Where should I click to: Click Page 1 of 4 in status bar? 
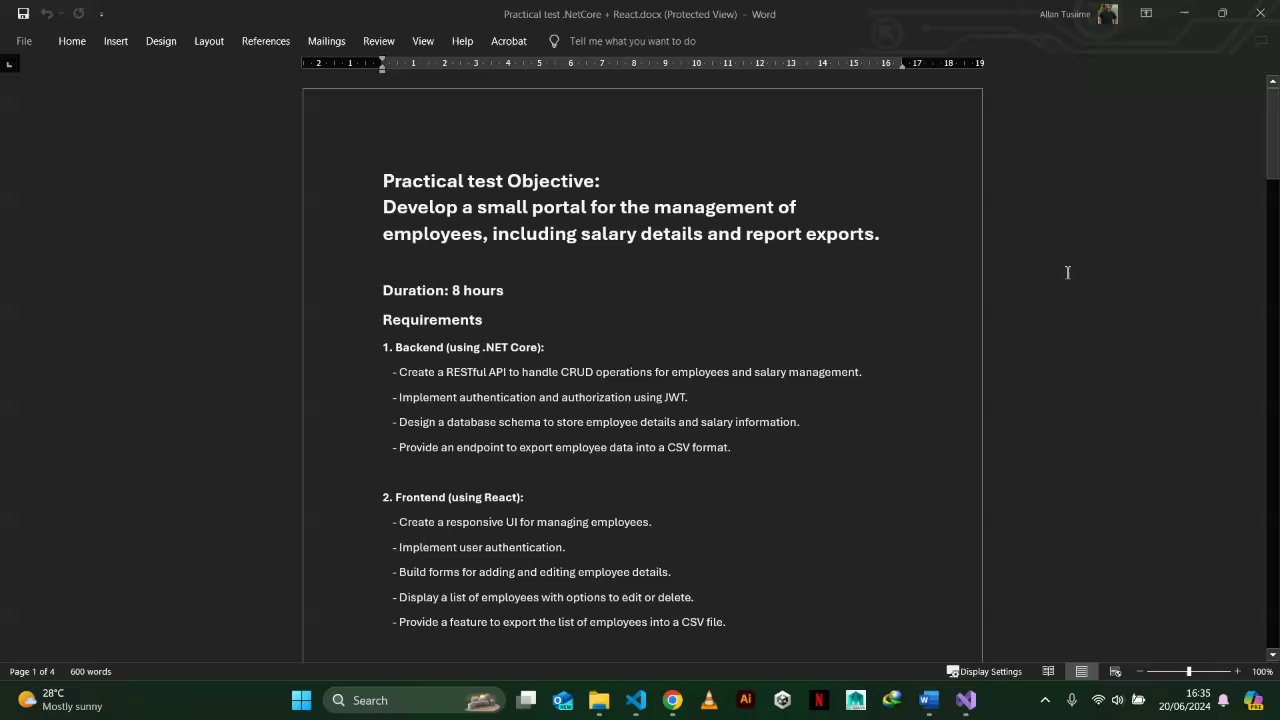(x=32, y=671)
